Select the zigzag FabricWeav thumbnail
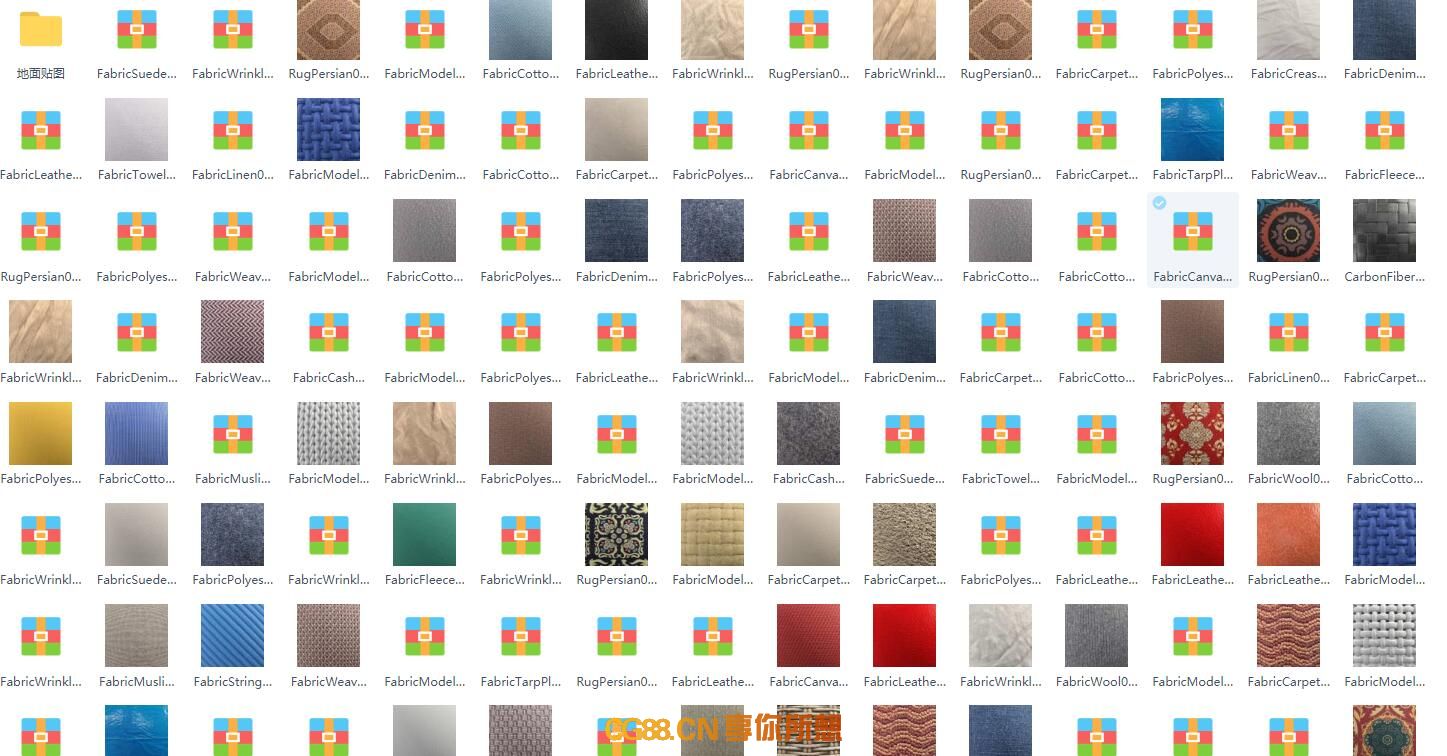The height and width of the screenshot is (756, 1447). coord(232,331)
